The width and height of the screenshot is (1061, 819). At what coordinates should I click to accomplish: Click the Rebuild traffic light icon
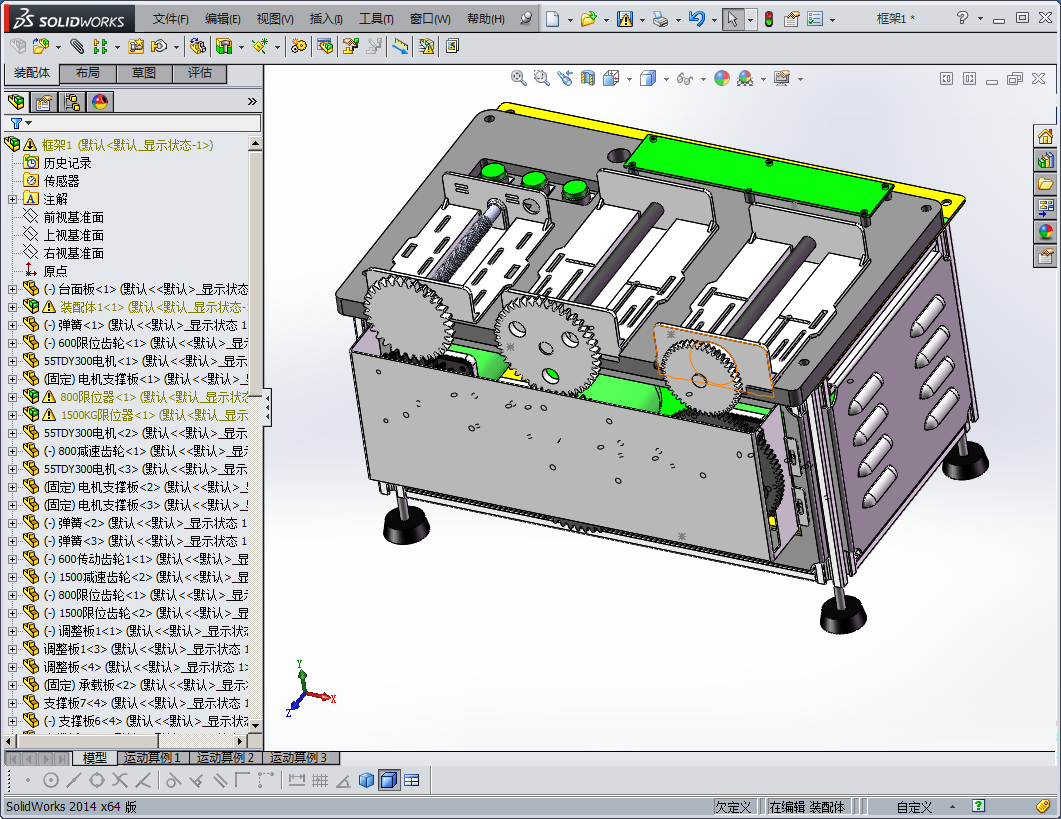coord(769,19)
